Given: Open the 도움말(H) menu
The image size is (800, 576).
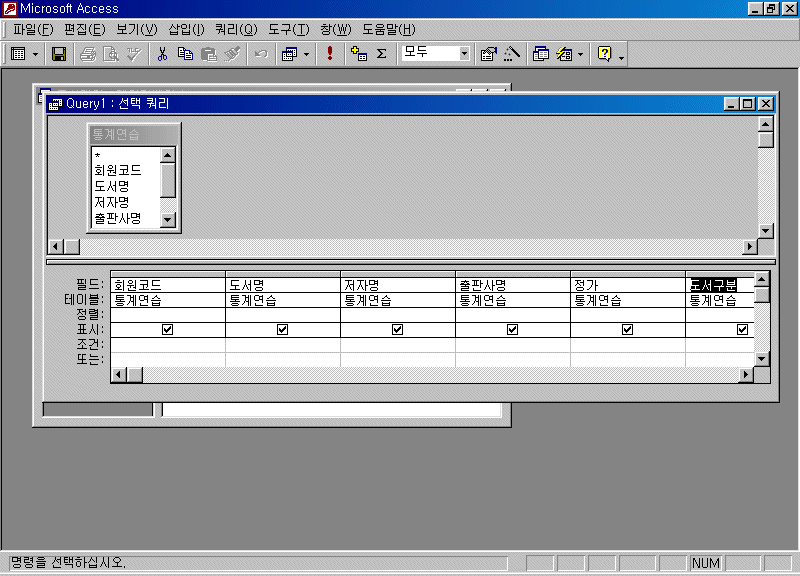Looking at the screenshot, I should (x=389, y=30).
